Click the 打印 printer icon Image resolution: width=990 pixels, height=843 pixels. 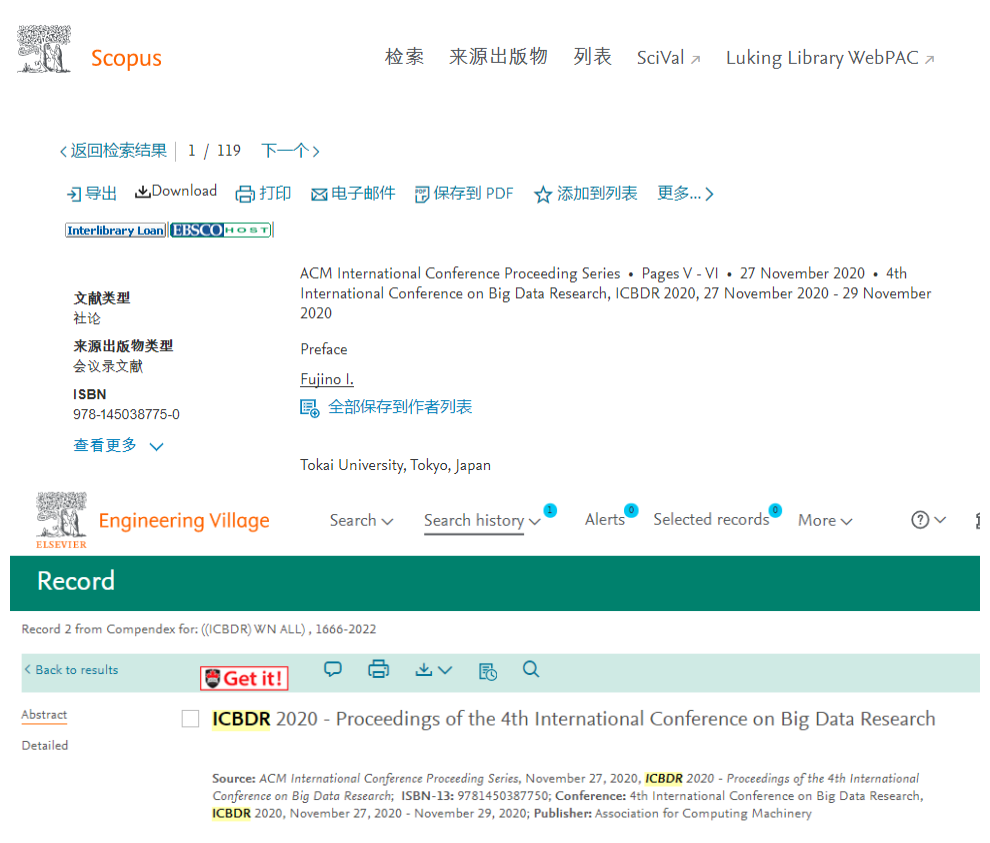point(245,194)
